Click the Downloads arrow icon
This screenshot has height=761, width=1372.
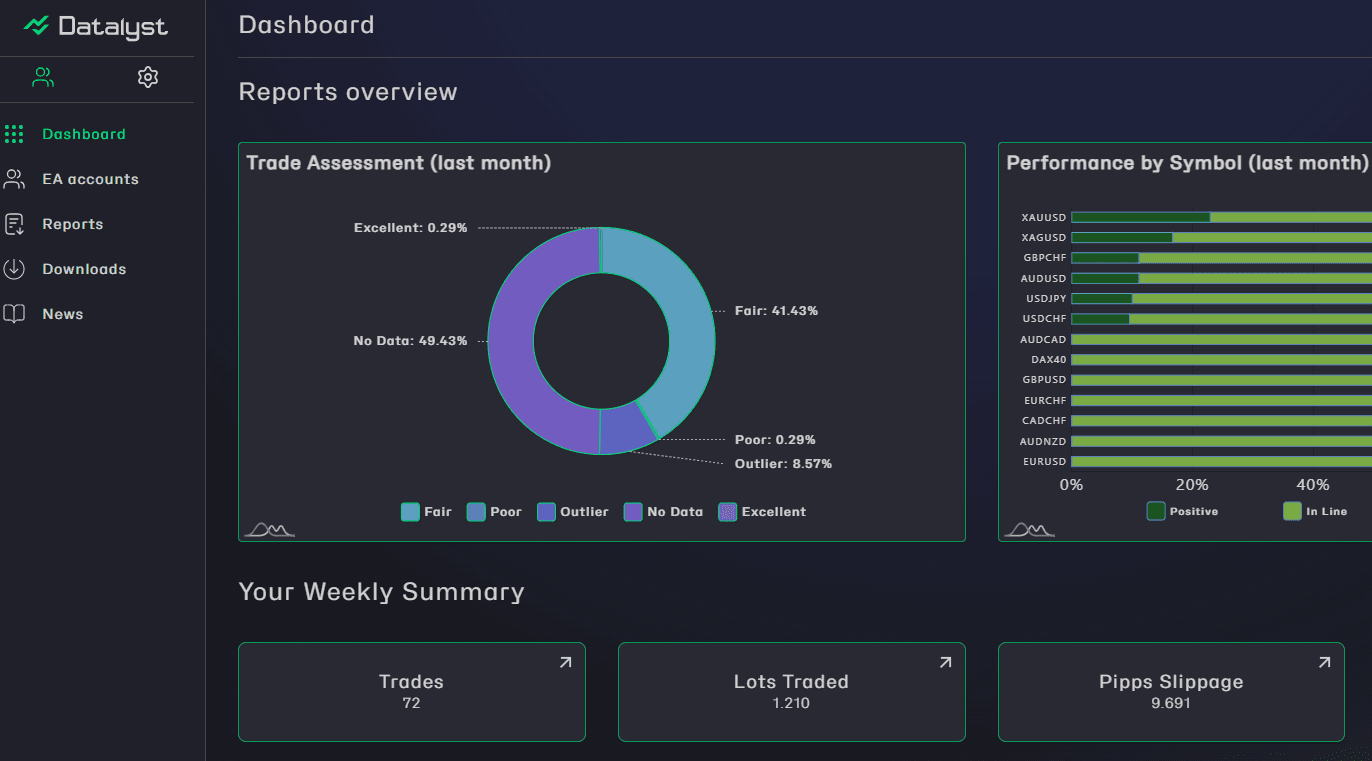(14, 269)
